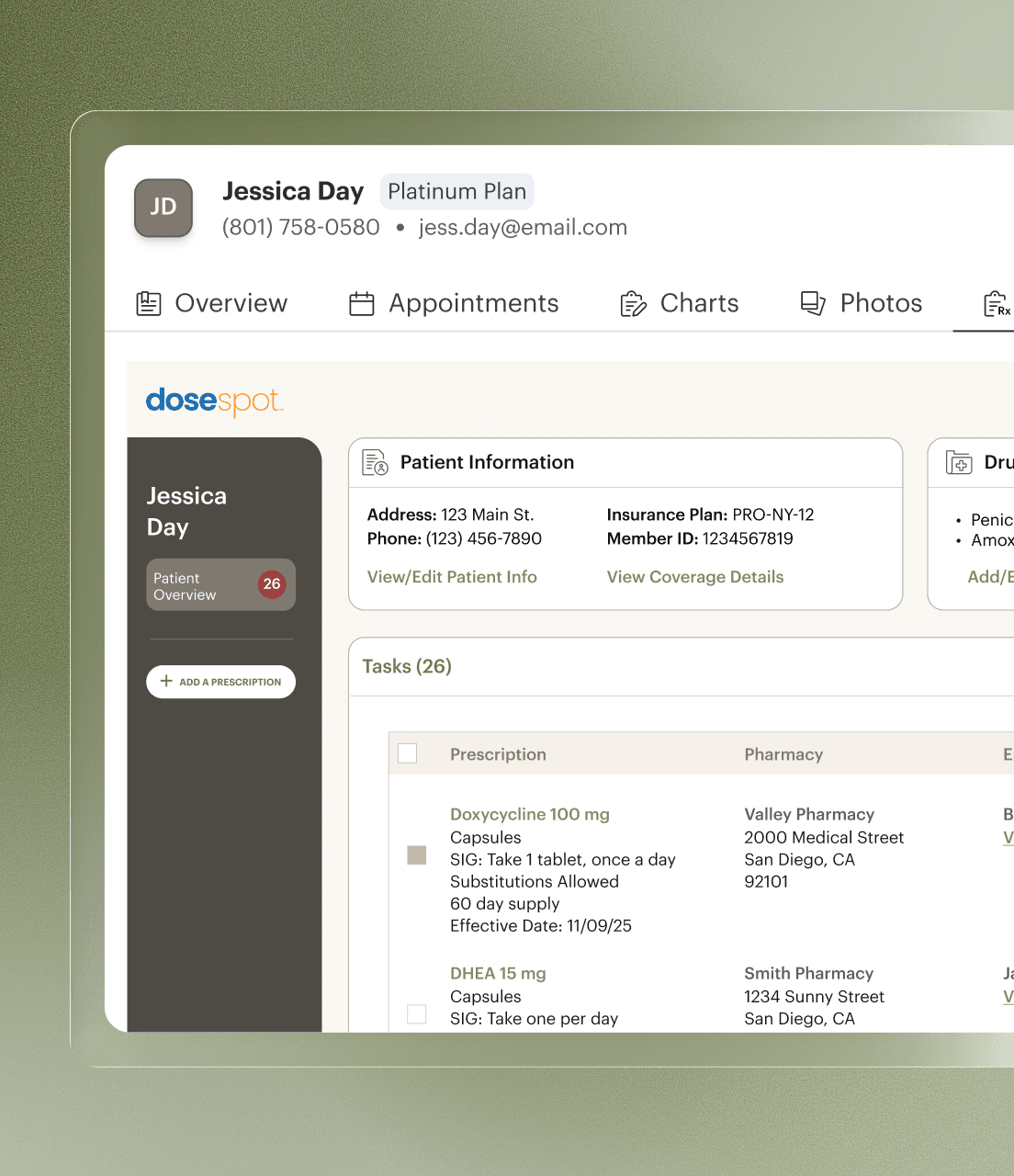Click the Add a Prescription button
1014x1176 pixels.
(220, 682)
